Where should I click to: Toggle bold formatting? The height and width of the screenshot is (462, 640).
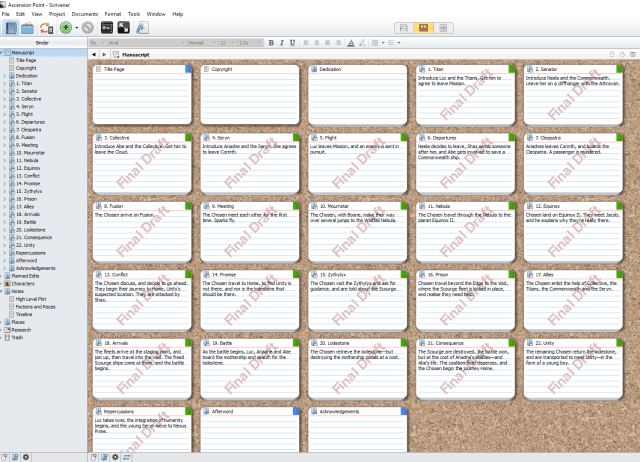272,43
